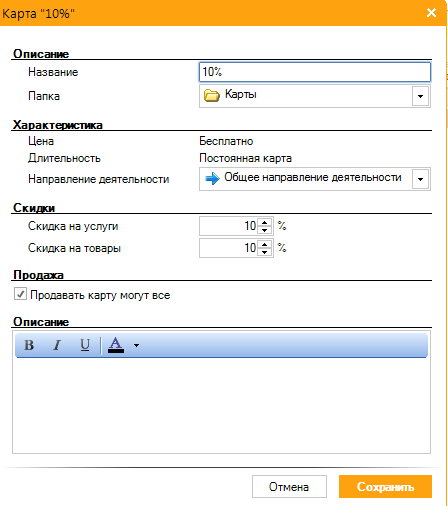448x506 pixels.
Task: Expand the Направление деятельности dropdown
Action: coord(420,179)
